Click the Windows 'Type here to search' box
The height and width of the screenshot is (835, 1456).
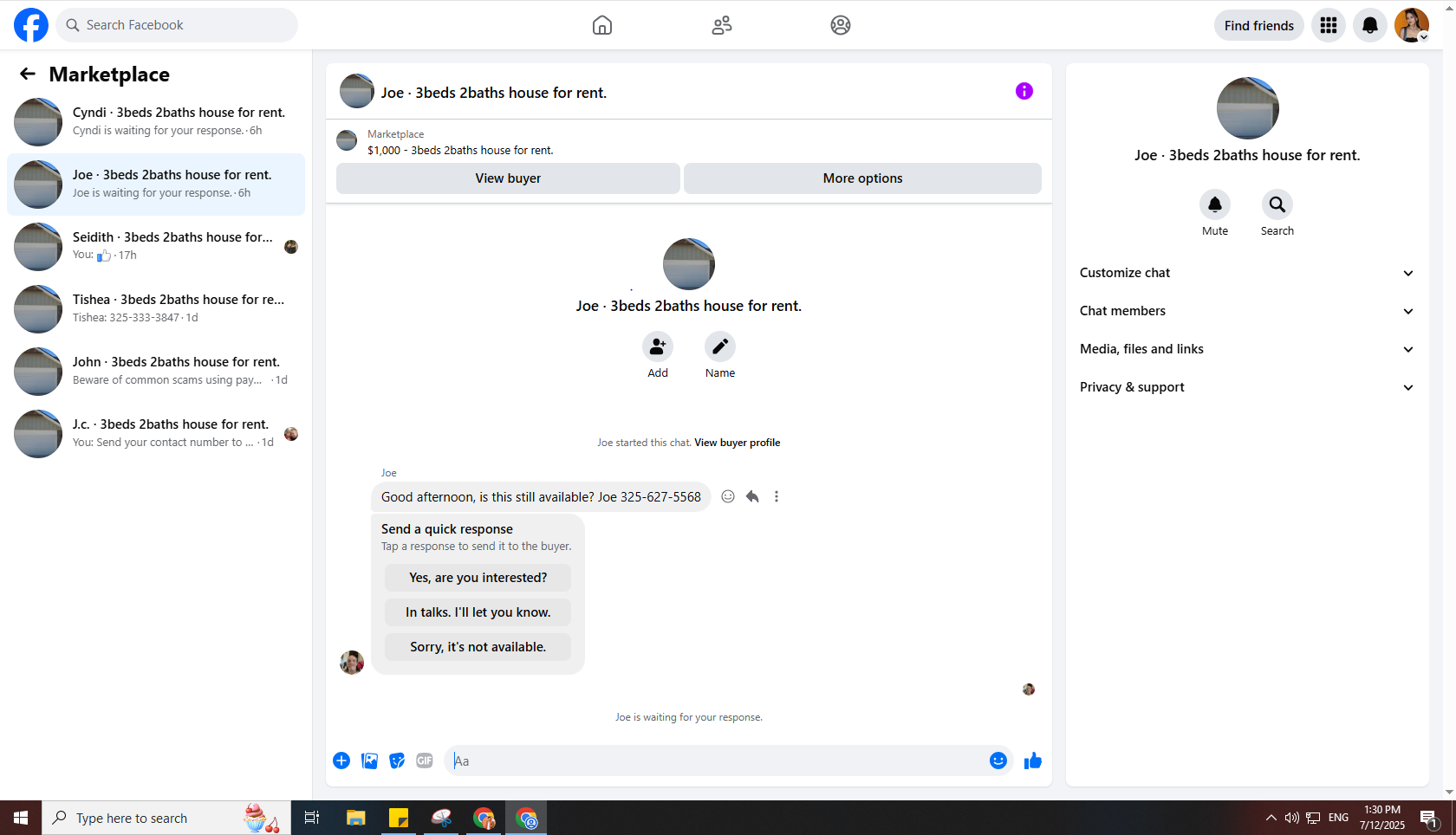pos(166,818)
